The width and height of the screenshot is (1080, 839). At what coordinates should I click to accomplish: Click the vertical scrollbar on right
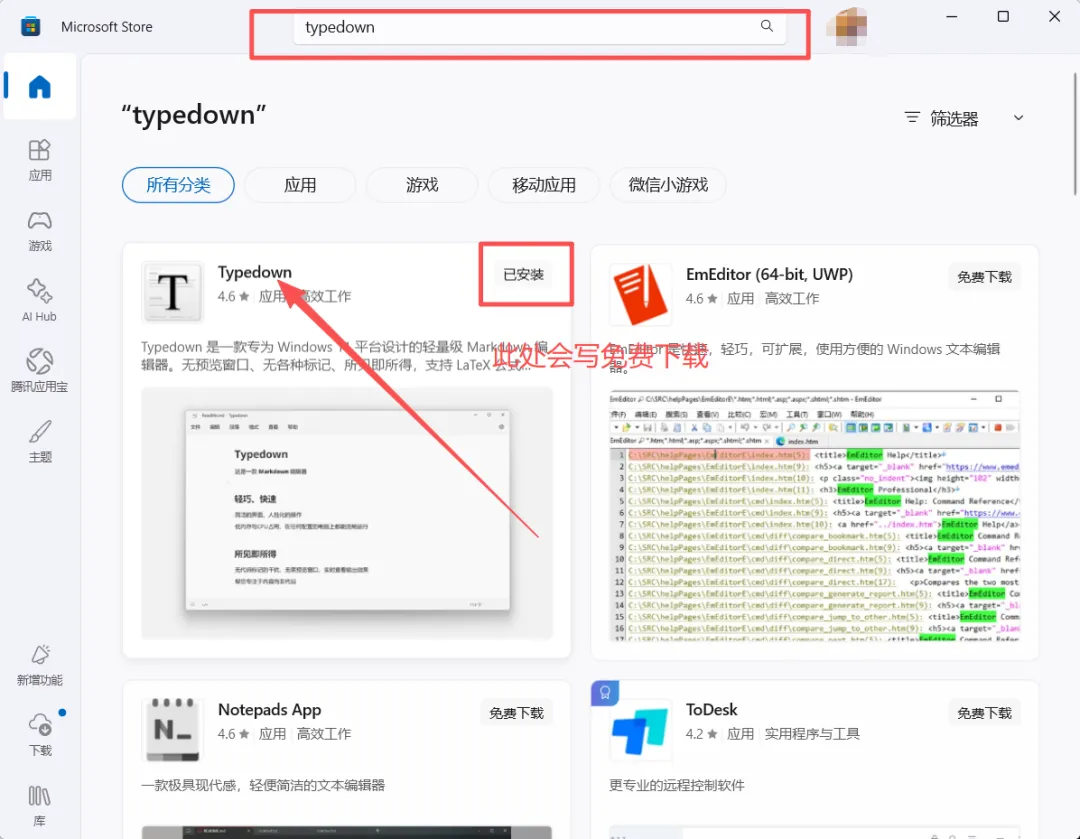click(1074, 134)
